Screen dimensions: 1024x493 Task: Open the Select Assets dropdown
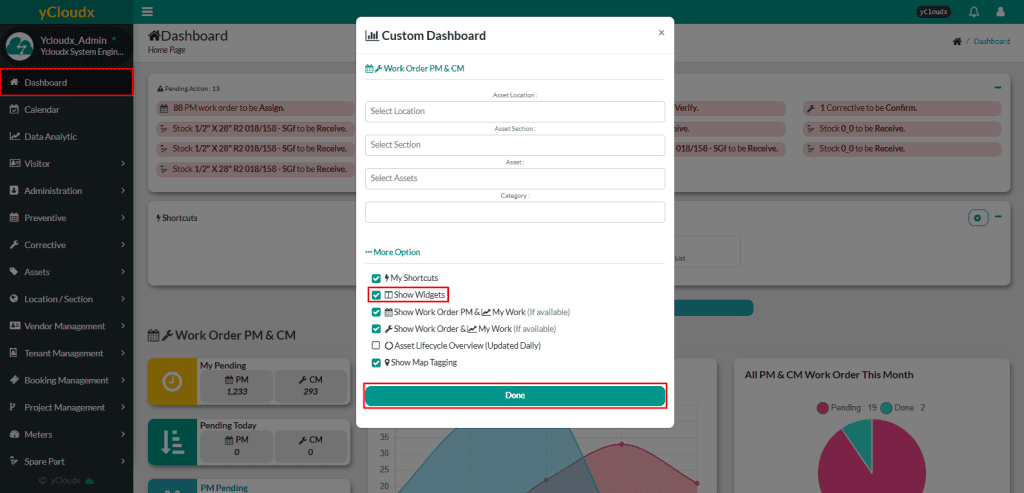tap(514, 178)
